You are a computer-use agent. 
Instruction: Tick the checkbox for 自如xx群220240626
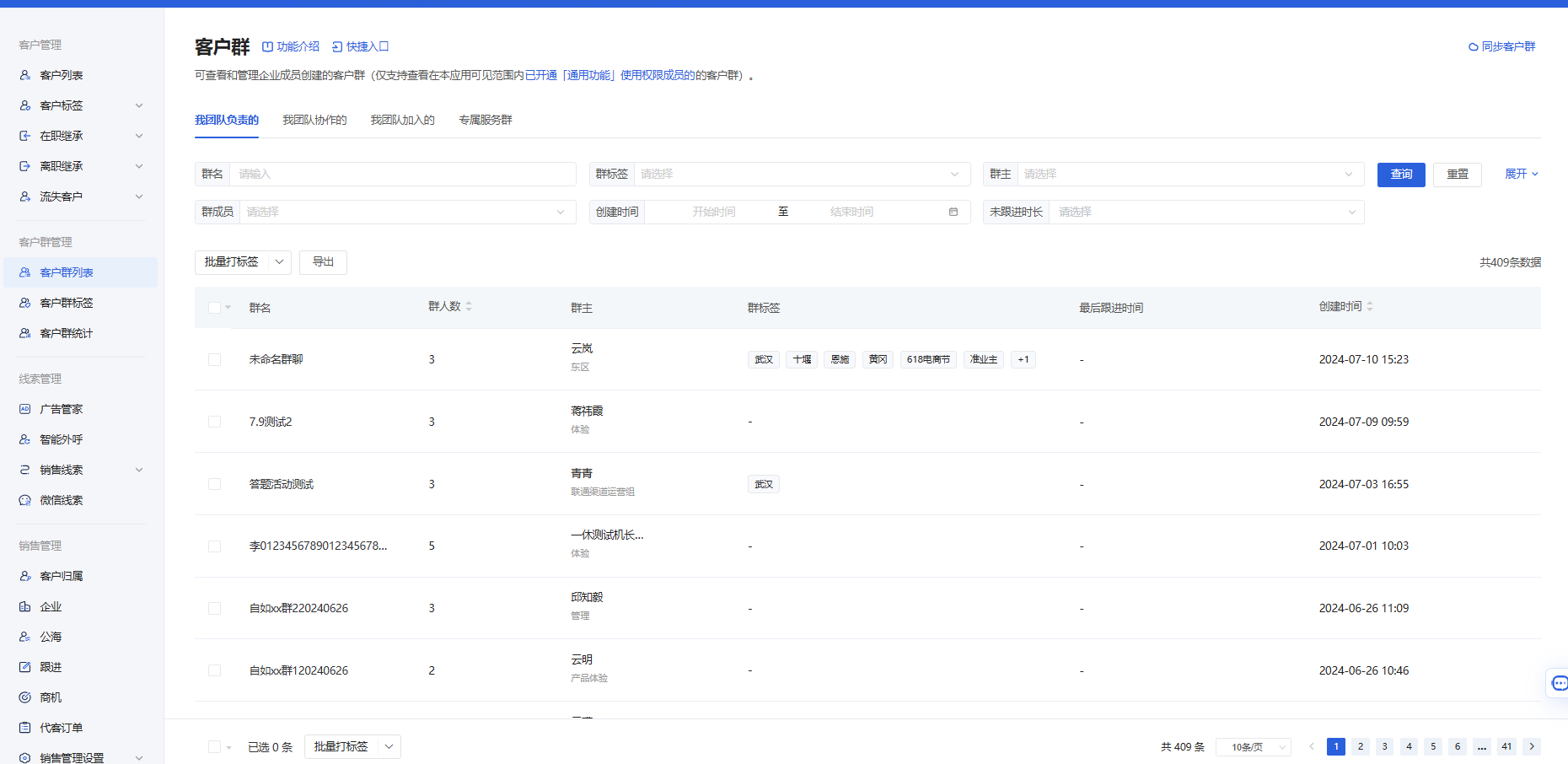[x=214, y=608]
